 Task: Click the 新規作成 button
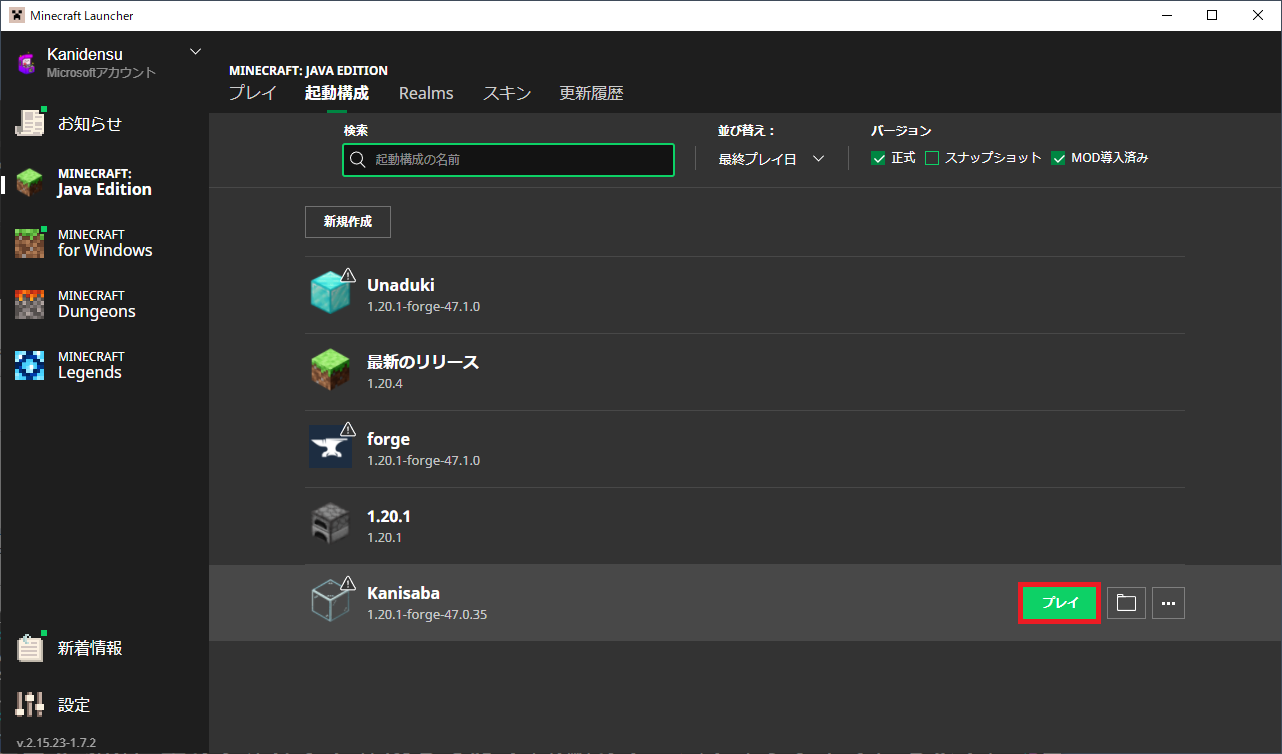(x=347, y=222)
